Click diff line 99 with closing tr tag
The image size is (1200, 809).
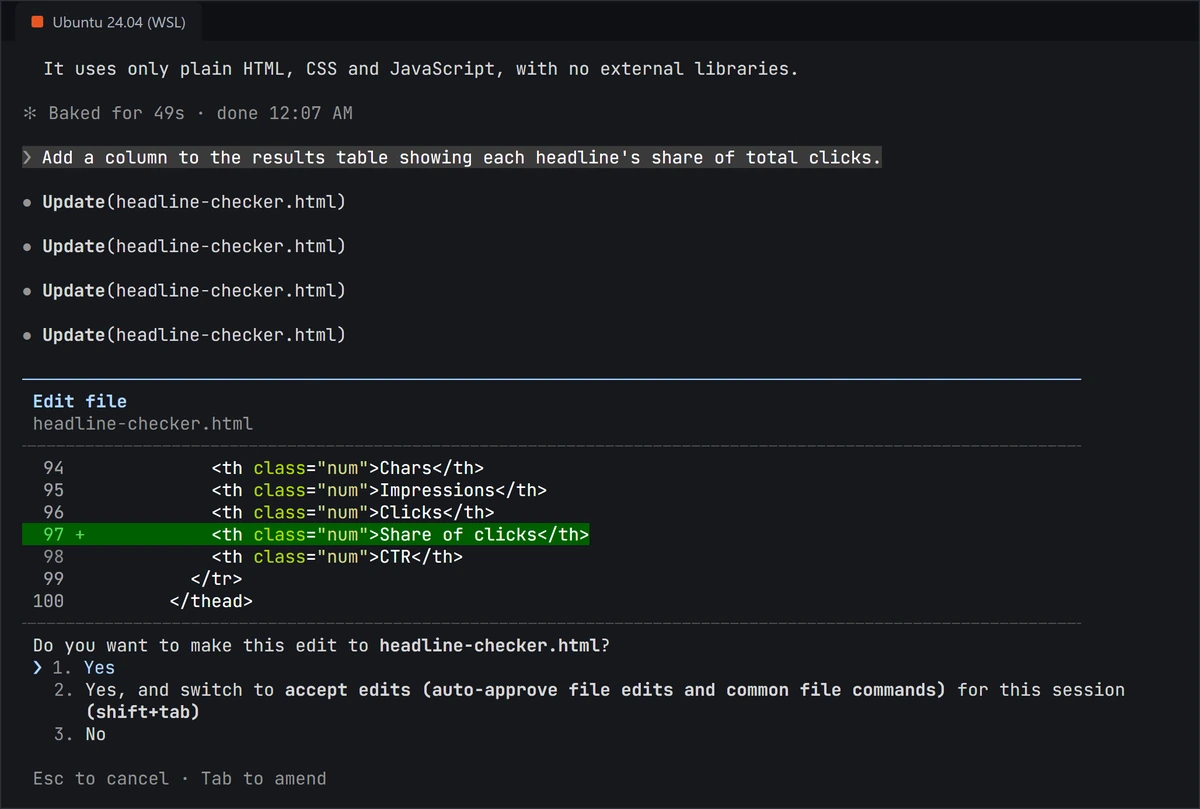click(143, 579)
